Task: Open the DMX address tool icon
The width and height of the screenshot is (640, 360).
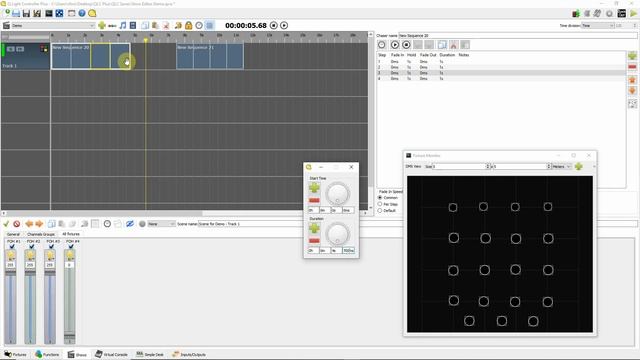Action: coord(60,13)
